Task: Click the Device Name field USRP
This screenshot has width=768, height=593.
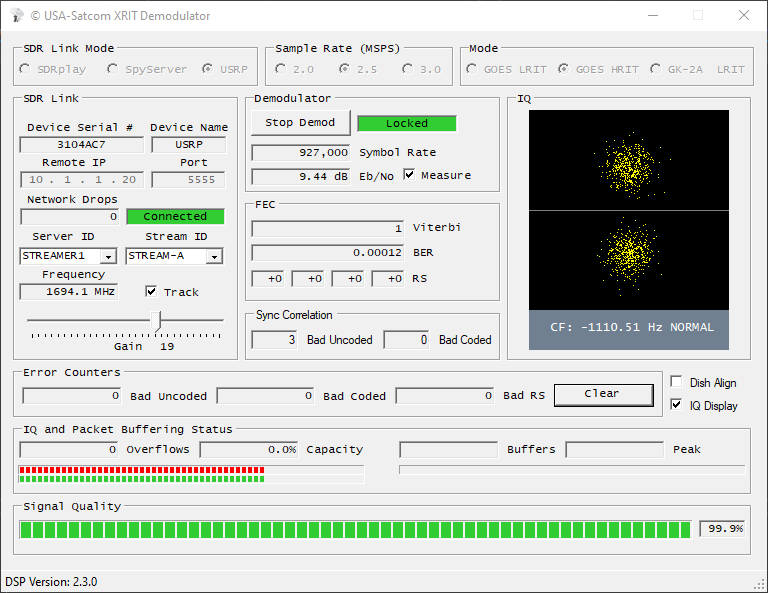Action: click(x=189, y=144)
